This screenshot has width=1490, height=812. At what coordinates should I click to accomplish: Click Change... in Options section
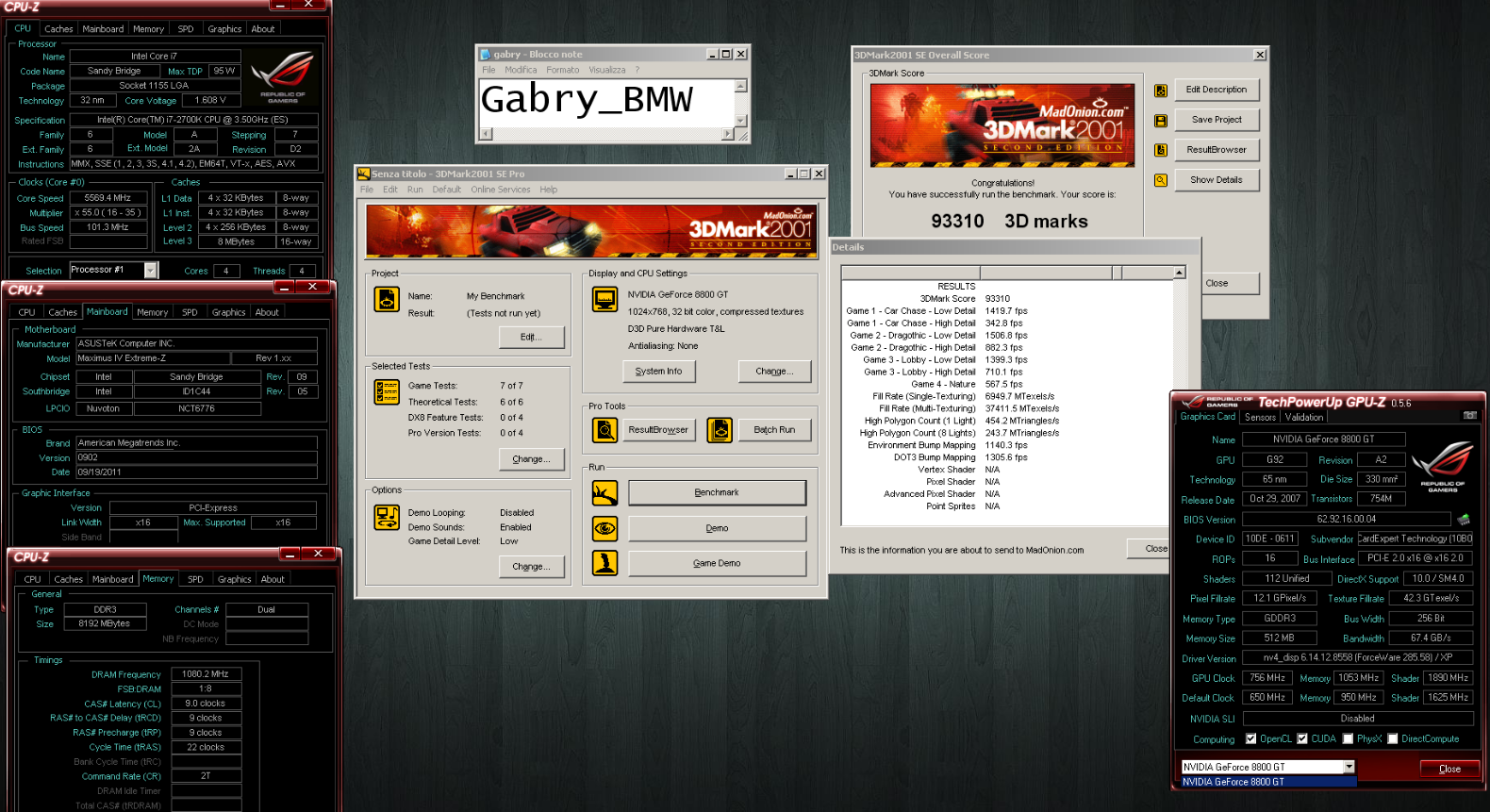pos(531,567)
